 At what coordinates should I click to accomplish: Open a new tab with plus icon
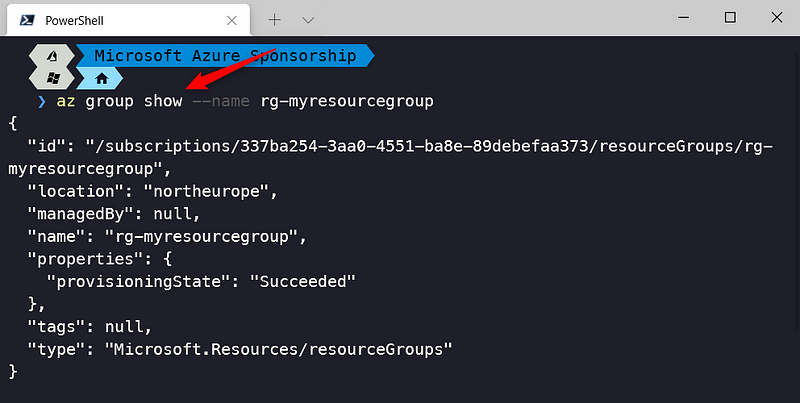(275, 19)
